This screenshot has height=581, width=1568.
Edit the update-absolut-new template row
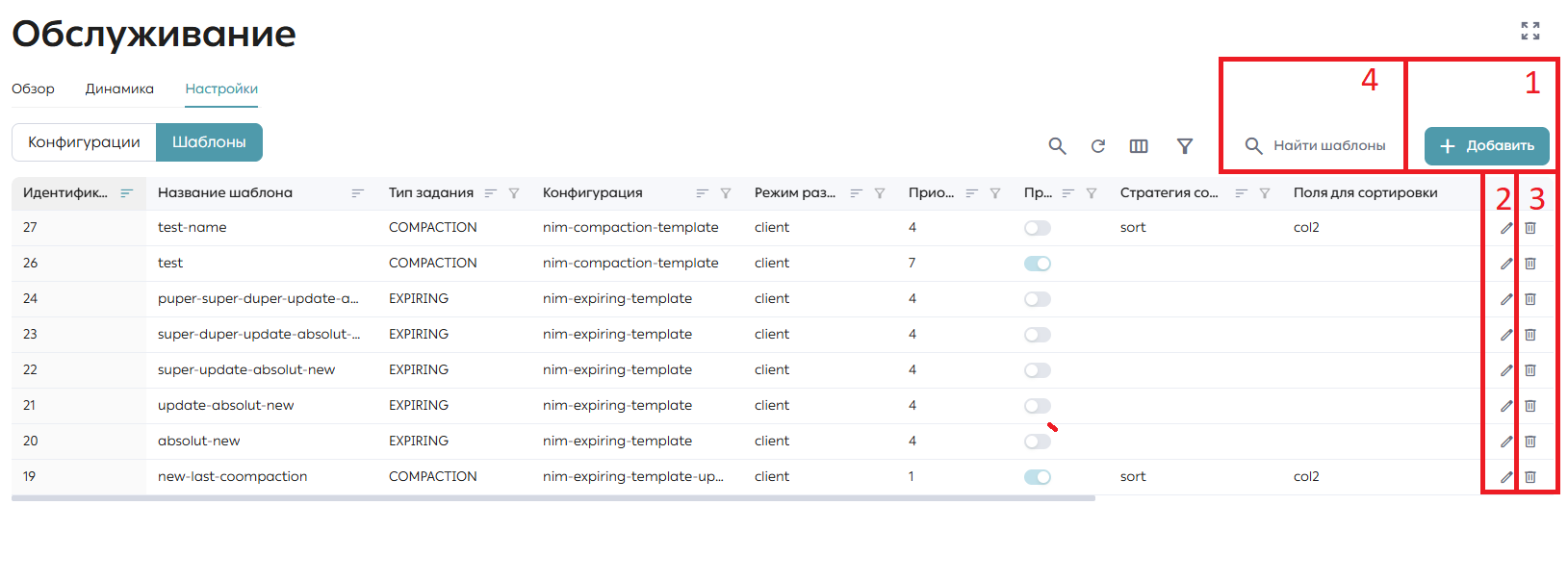(x=1506, y=406)
